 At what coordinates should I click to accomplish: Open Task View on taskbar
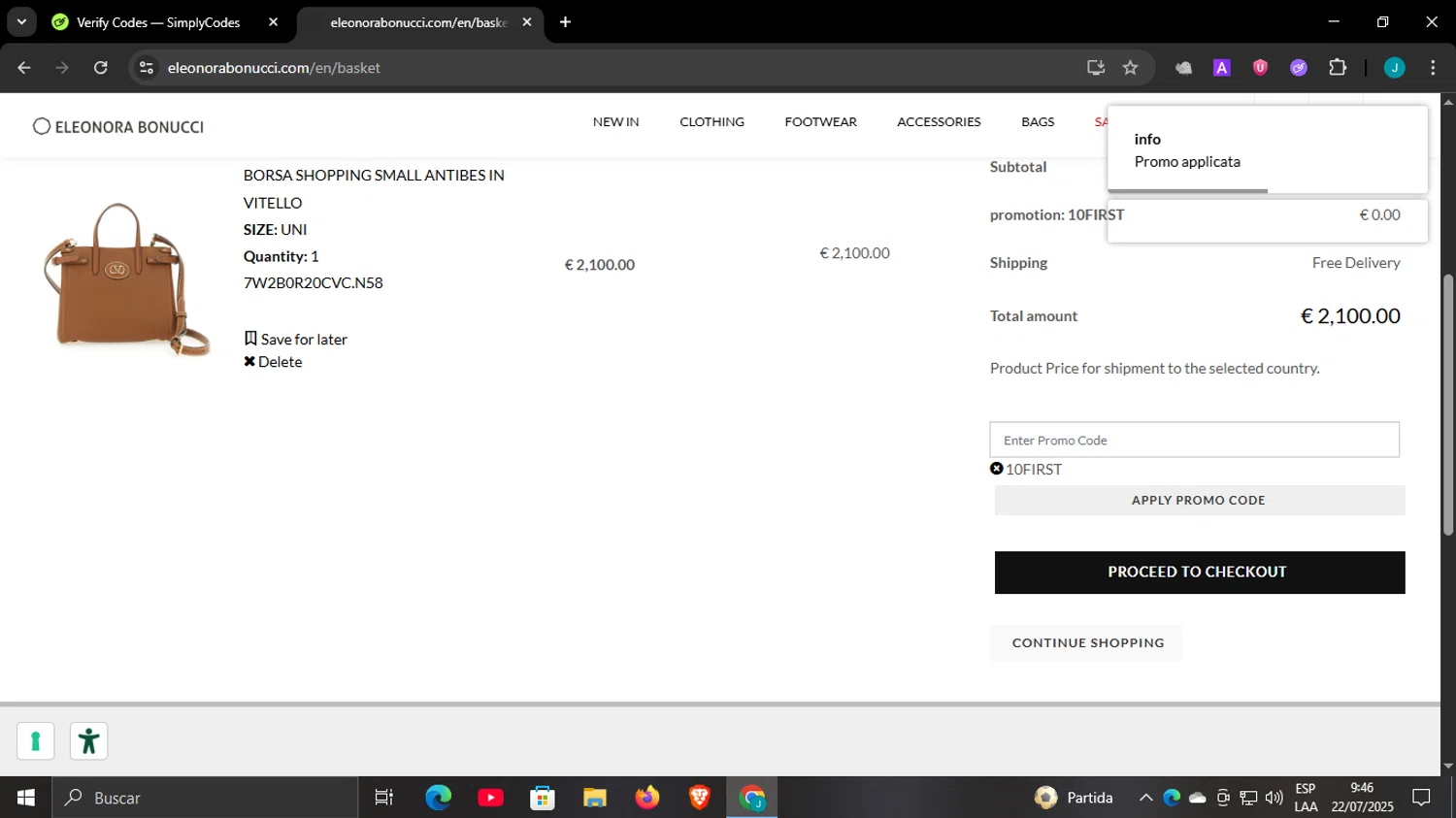[x=384, y=798]
